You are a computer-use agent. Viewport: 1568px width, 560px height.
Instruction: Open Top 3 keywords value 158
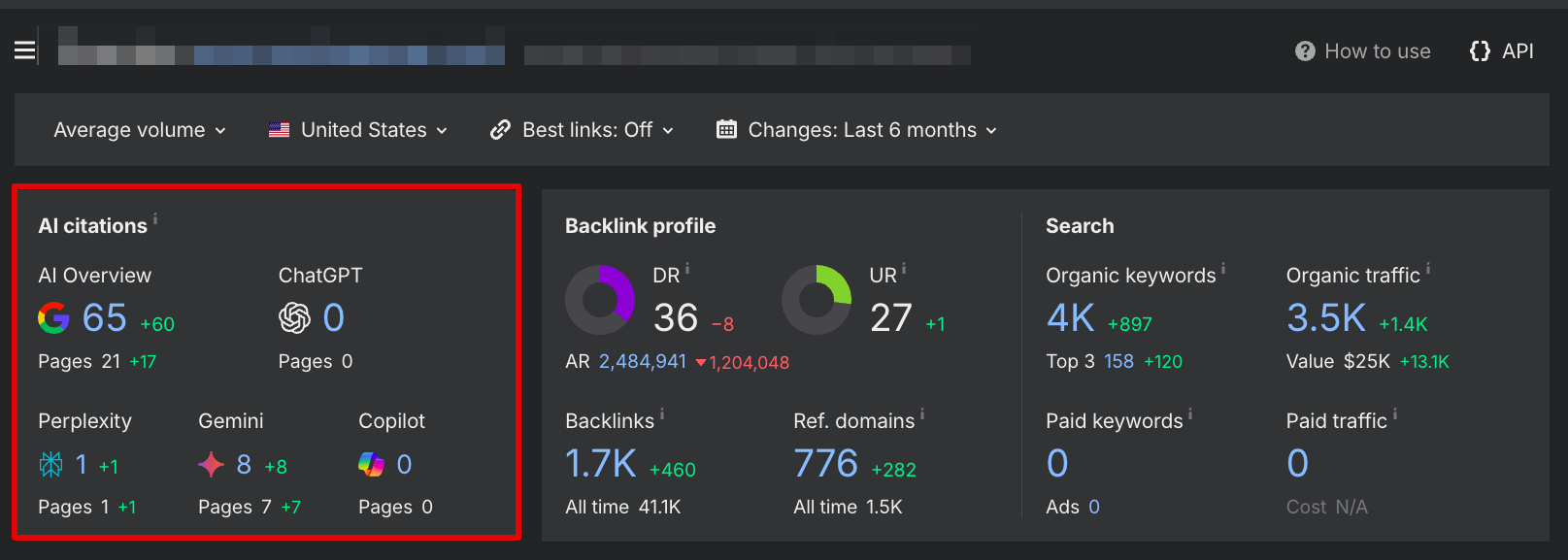1118,361
